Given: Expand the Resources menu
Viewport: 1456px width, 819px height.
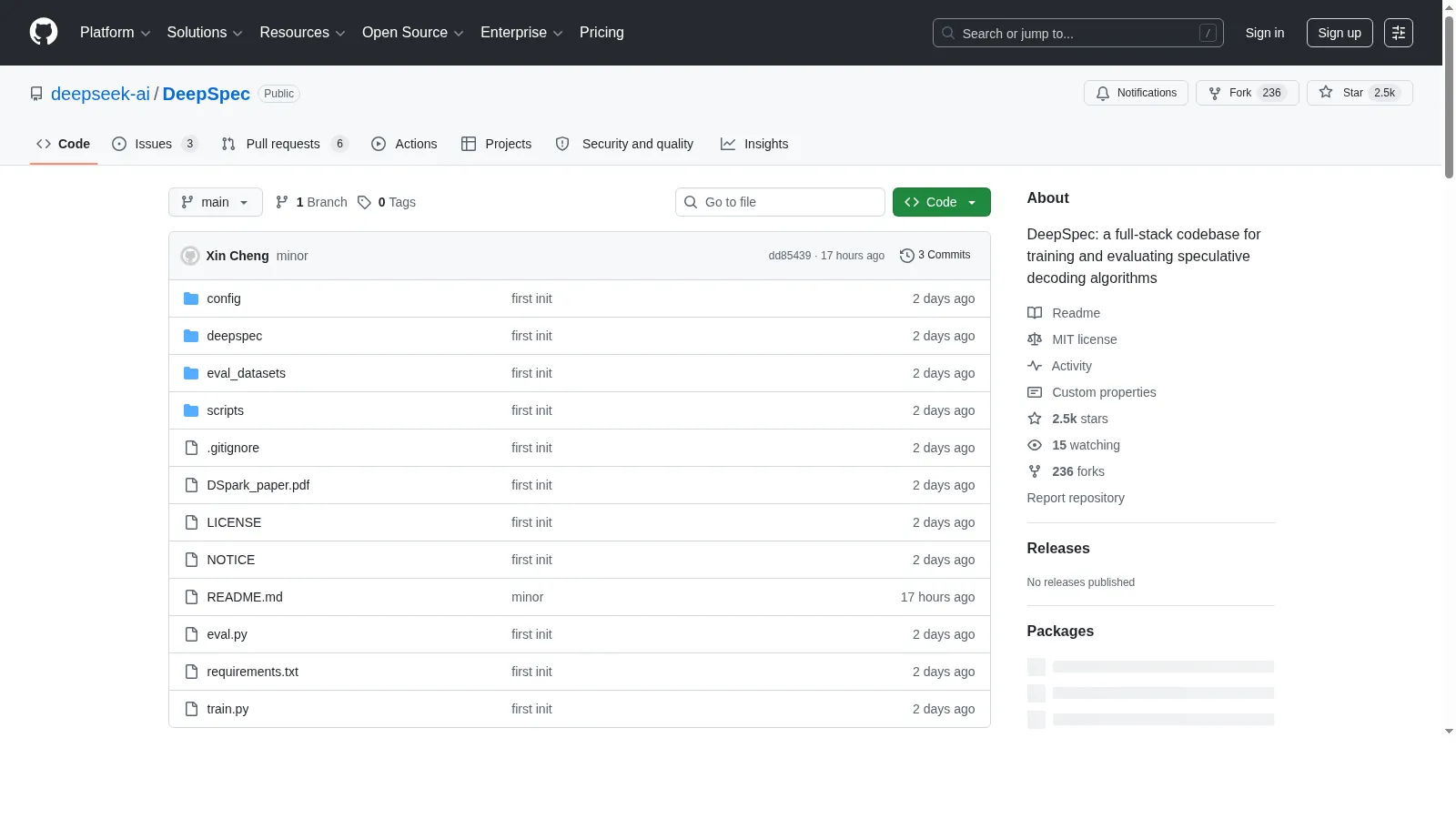Looking at the screenshot, I should tap(303, 33).
